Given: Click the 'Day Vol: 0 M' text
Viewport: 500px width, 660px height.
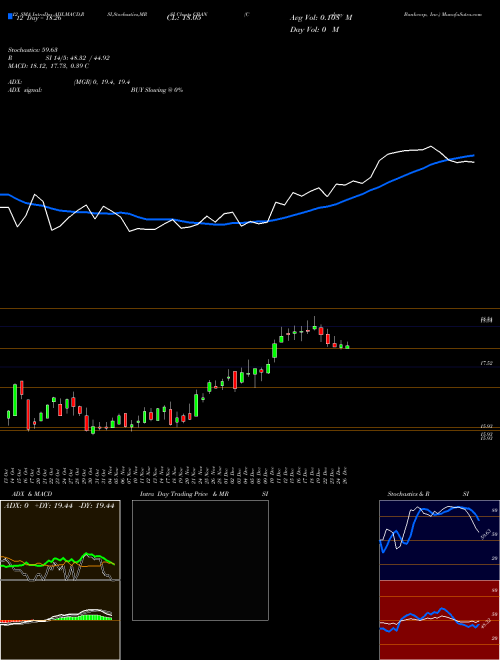Looking at the screenshot, I should [x=314, y=30].
